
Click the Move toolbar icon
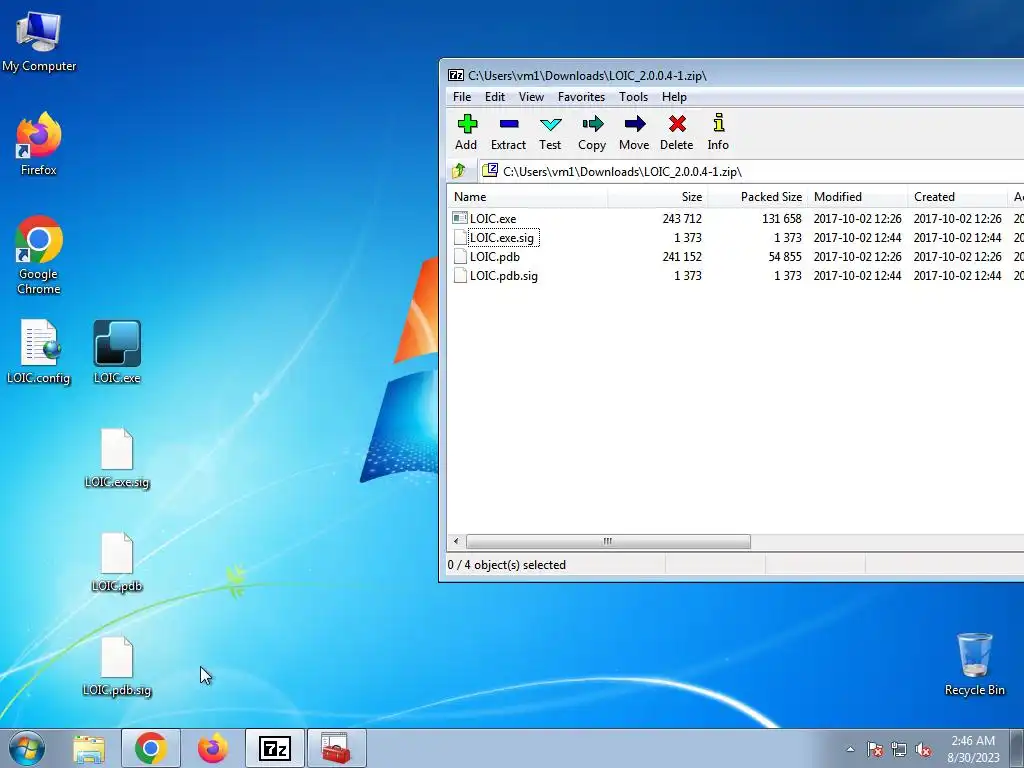[x=634, y=132]
